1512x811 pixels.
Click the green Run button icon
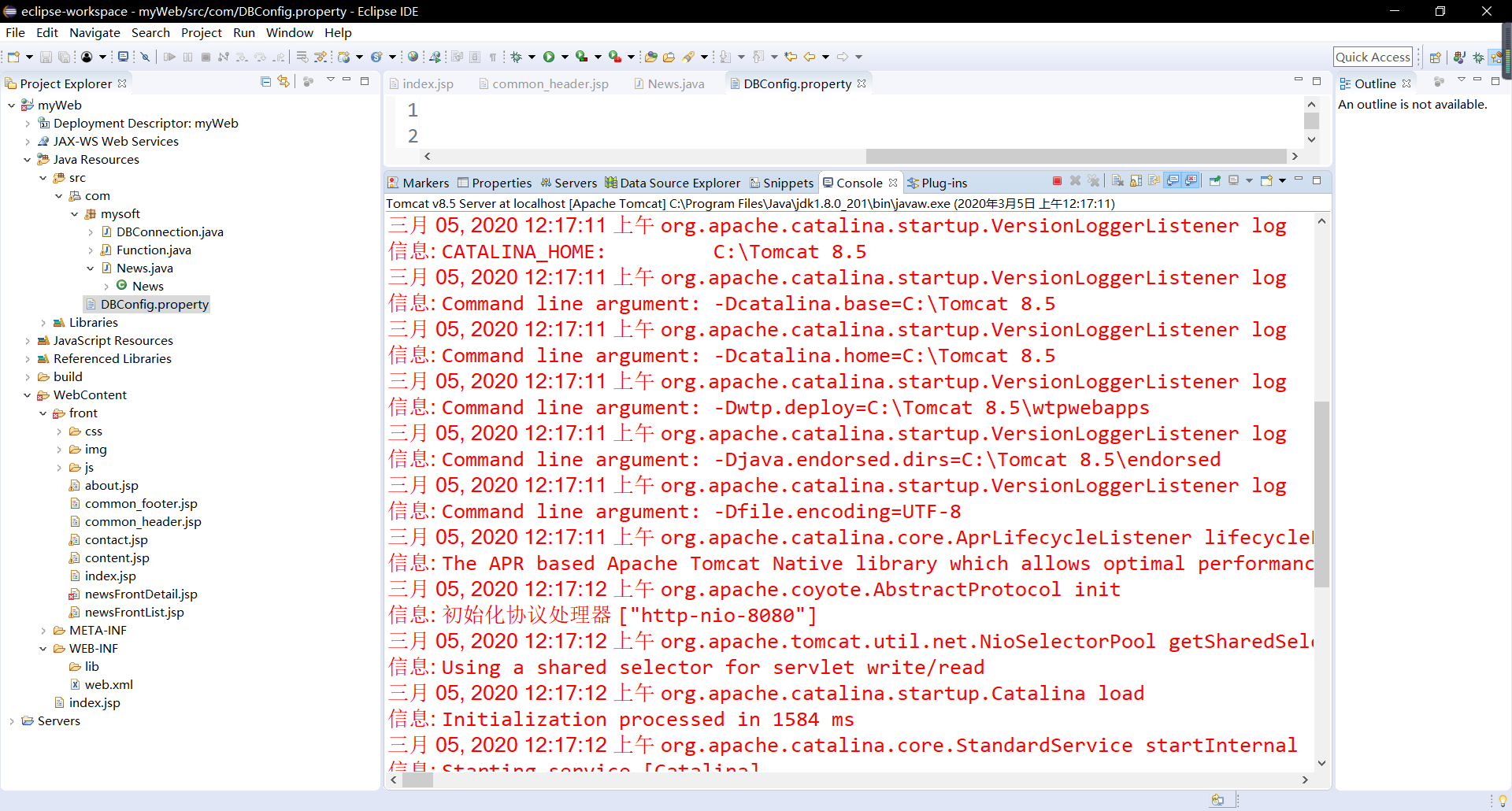tap(549, 57)
